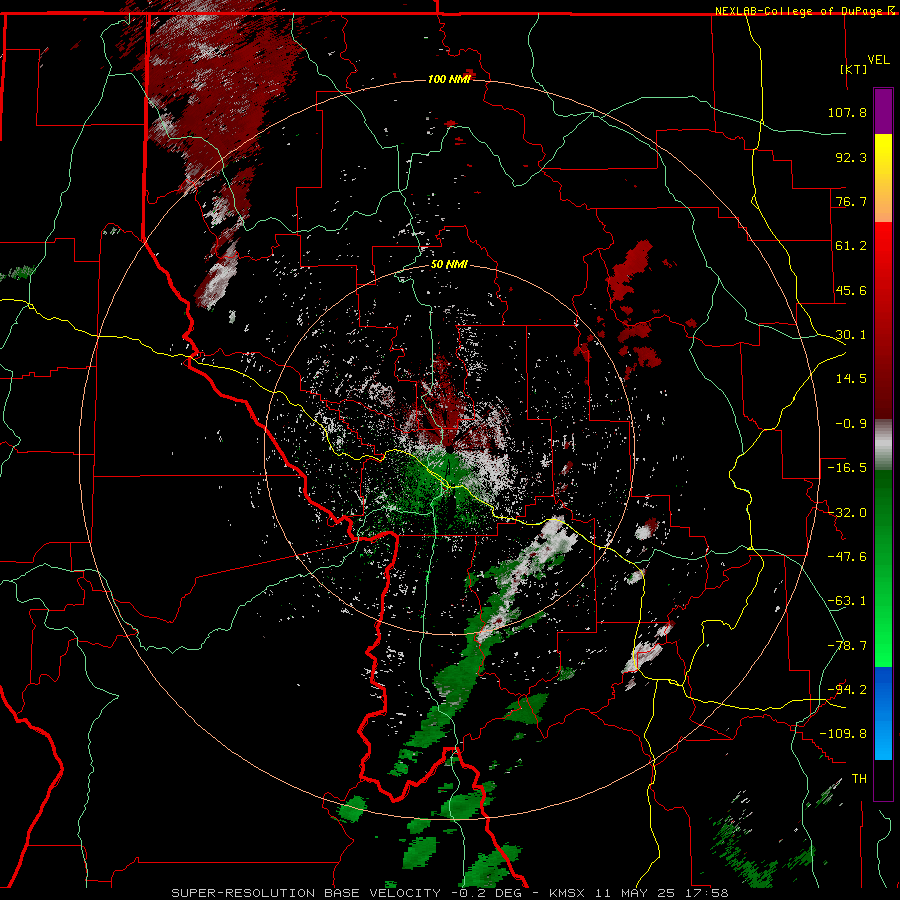The image size is (900, 900).
Task: Click the yellow-orange segment of the color bar
Action: [883, 178]
